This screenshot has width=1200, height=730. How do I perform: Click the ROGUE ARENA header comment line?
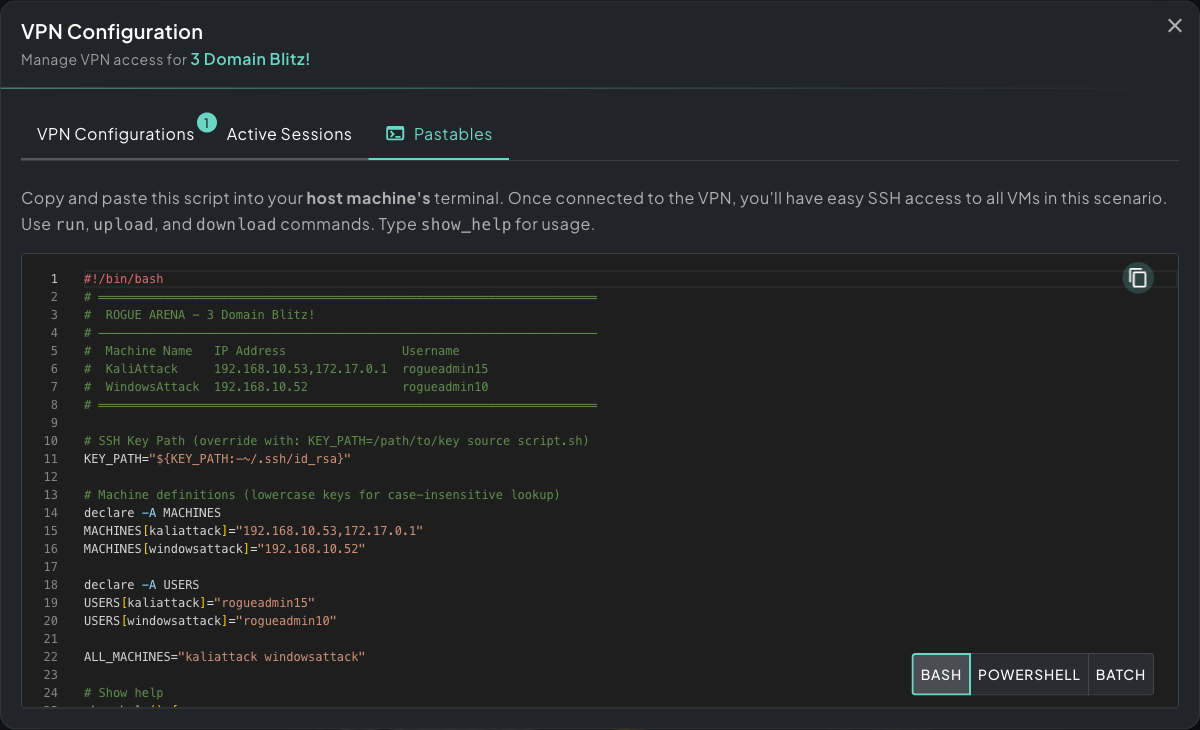pyautogui.click(x=200, y=315)
